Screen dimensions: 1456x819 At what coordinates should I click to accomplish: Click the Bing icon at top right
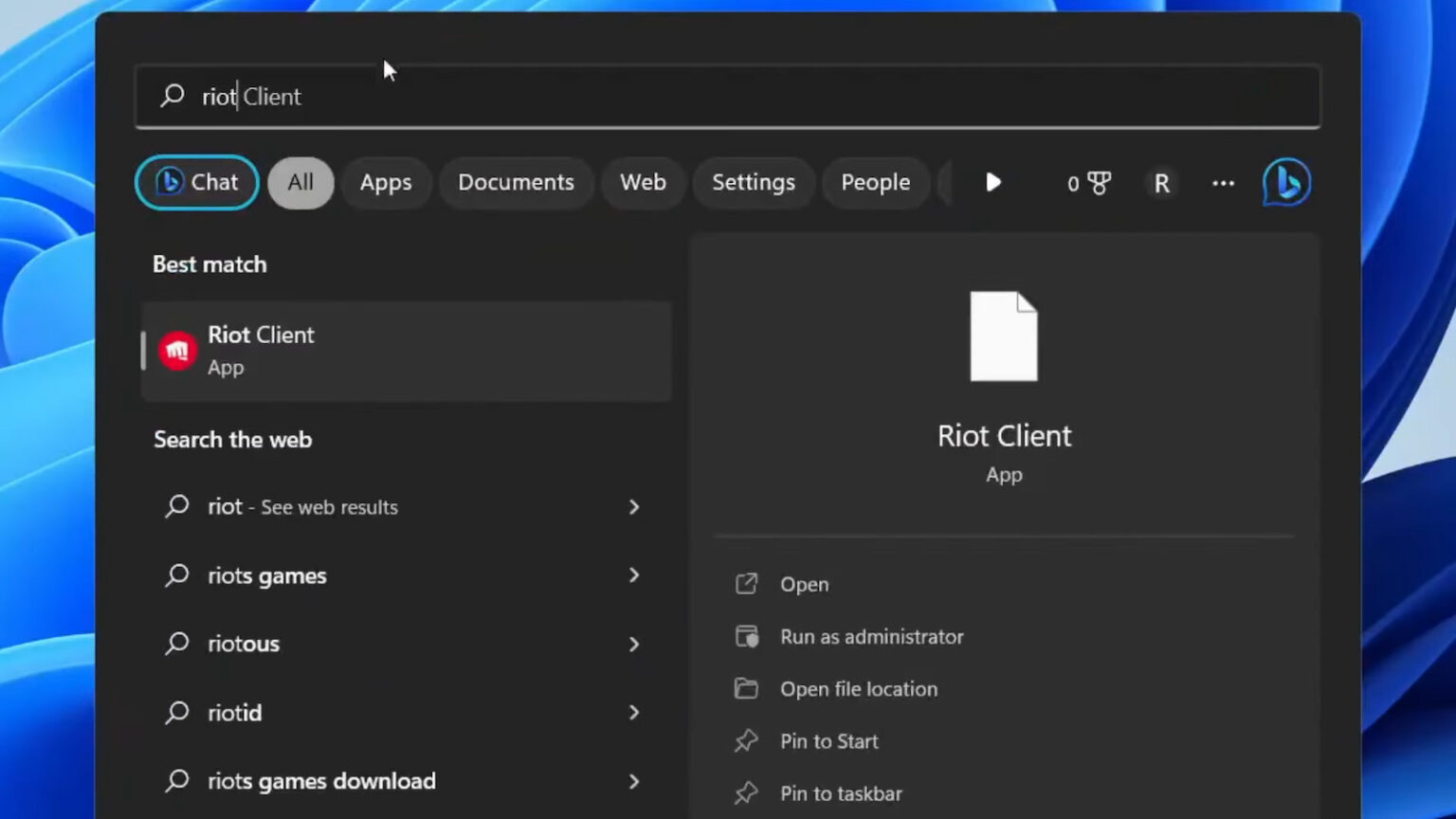(1286, 182)
